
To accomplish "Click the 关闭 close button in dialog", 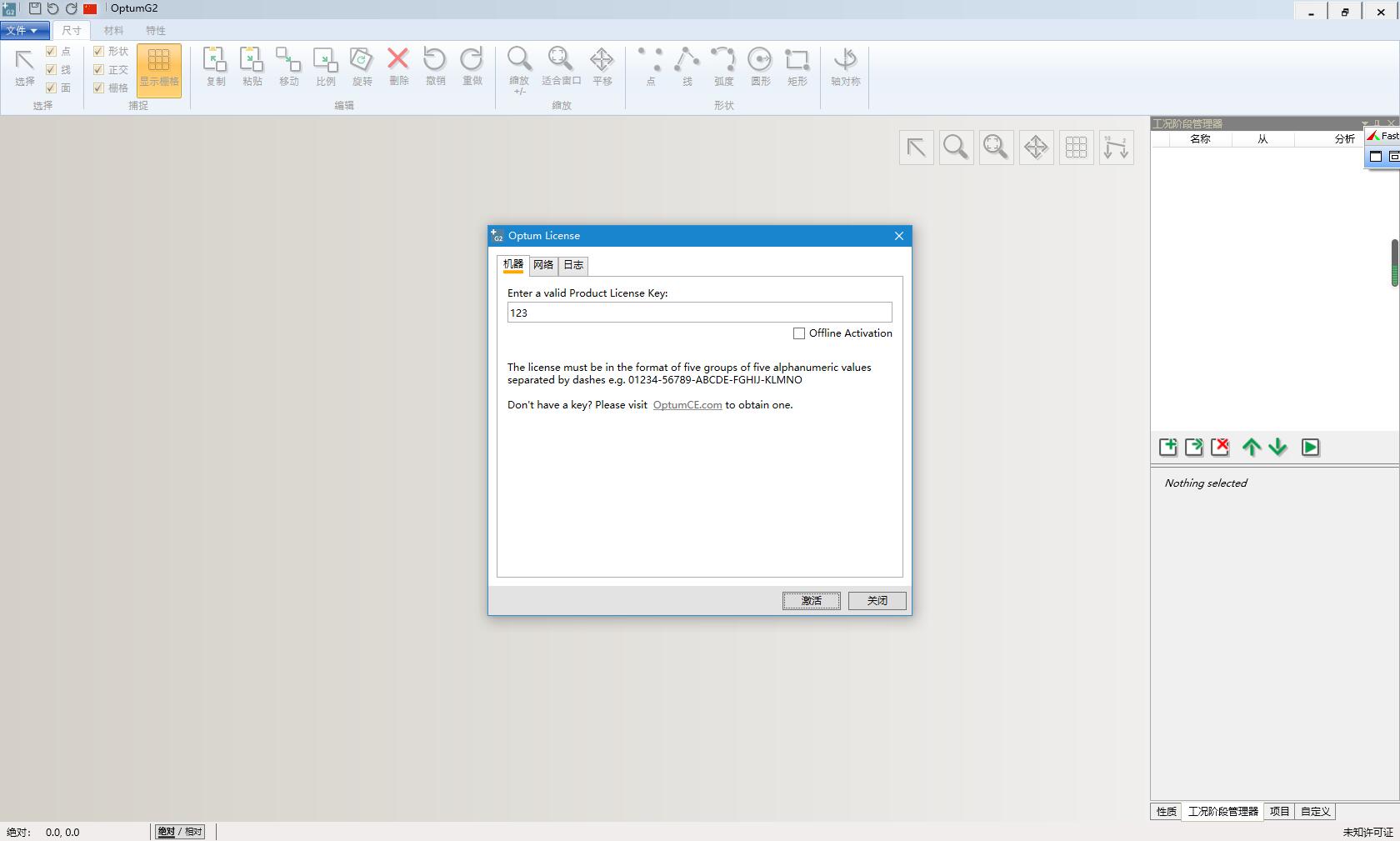I will click(877, 600).
